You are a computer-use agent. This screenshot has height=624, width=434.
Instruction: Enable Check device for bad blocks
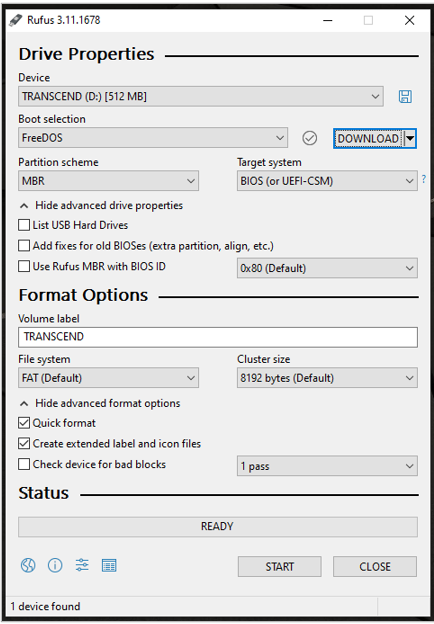point(24,464)
